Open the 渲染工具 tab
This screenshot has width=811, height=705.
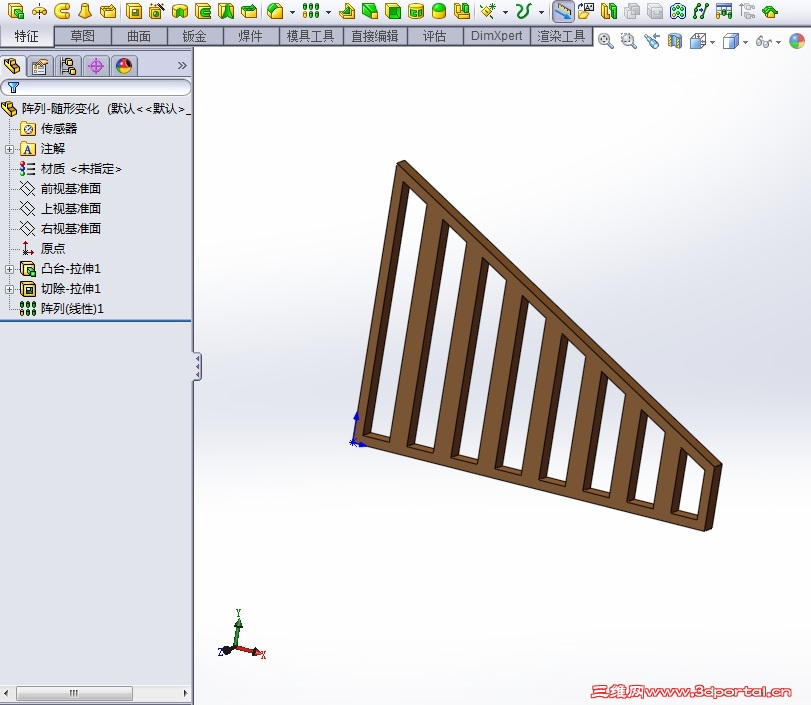coord(561,36)
